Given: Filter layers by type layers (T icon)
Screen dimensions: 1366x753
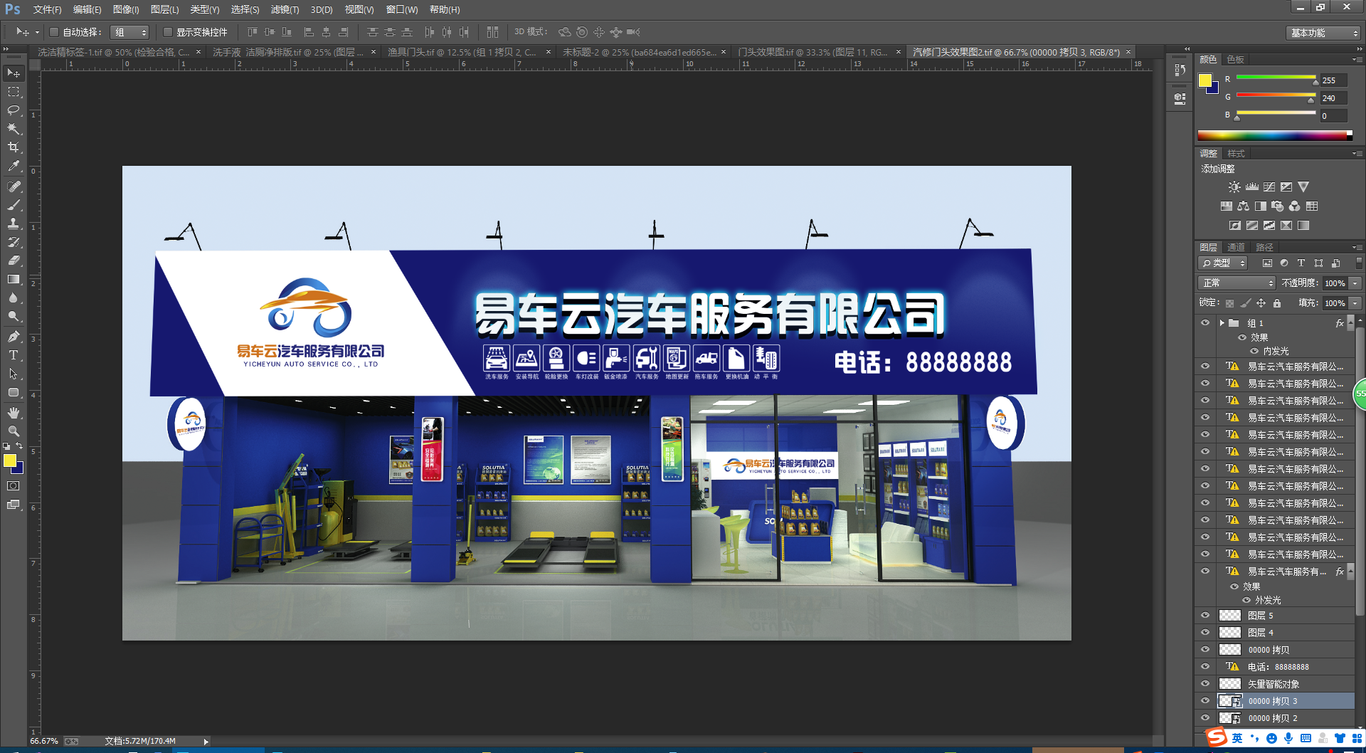Looking at the screenshot, I should [x=1301, y=263].
